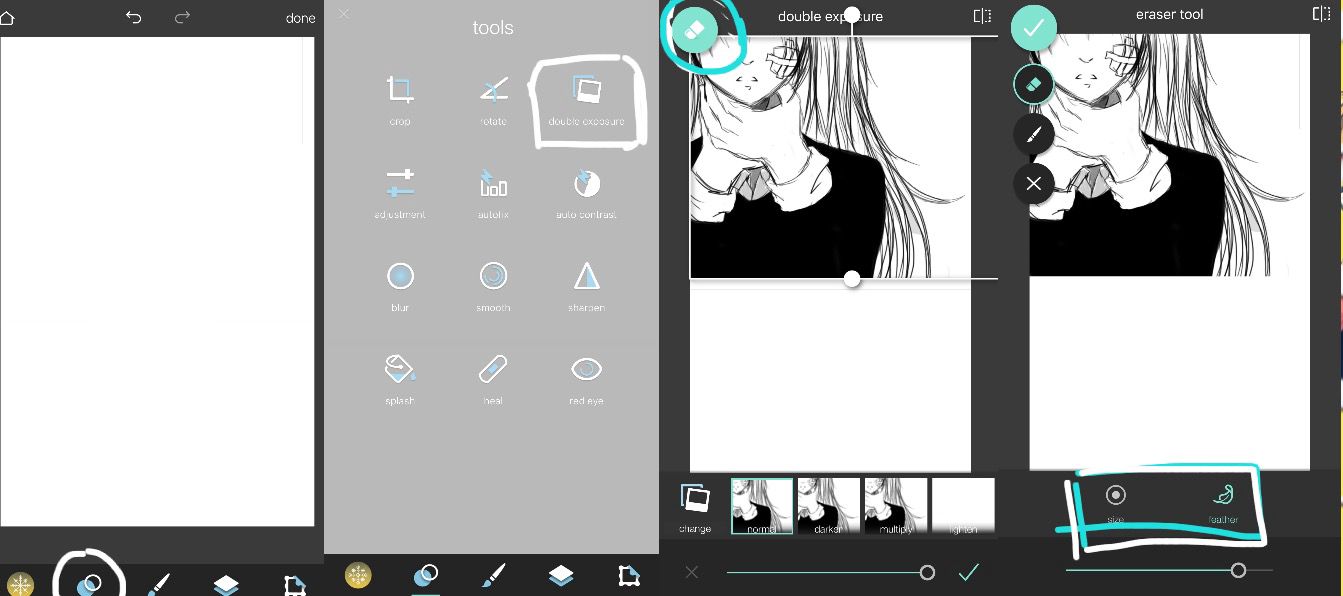Select the restore brush mode on the eraser tool screen
The width and height of the screenshot is (1343, 596).
click(1034, 134)
